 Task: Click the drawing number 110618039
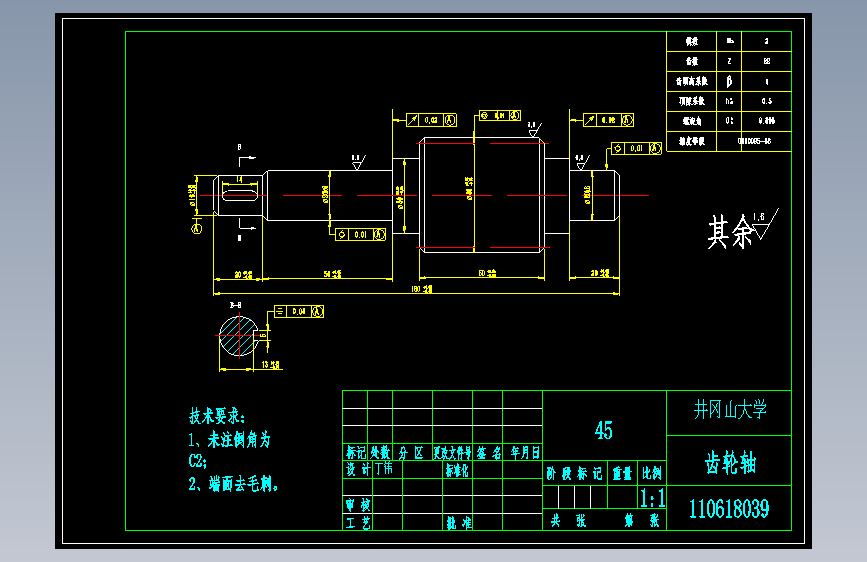(x=729, y=508)
